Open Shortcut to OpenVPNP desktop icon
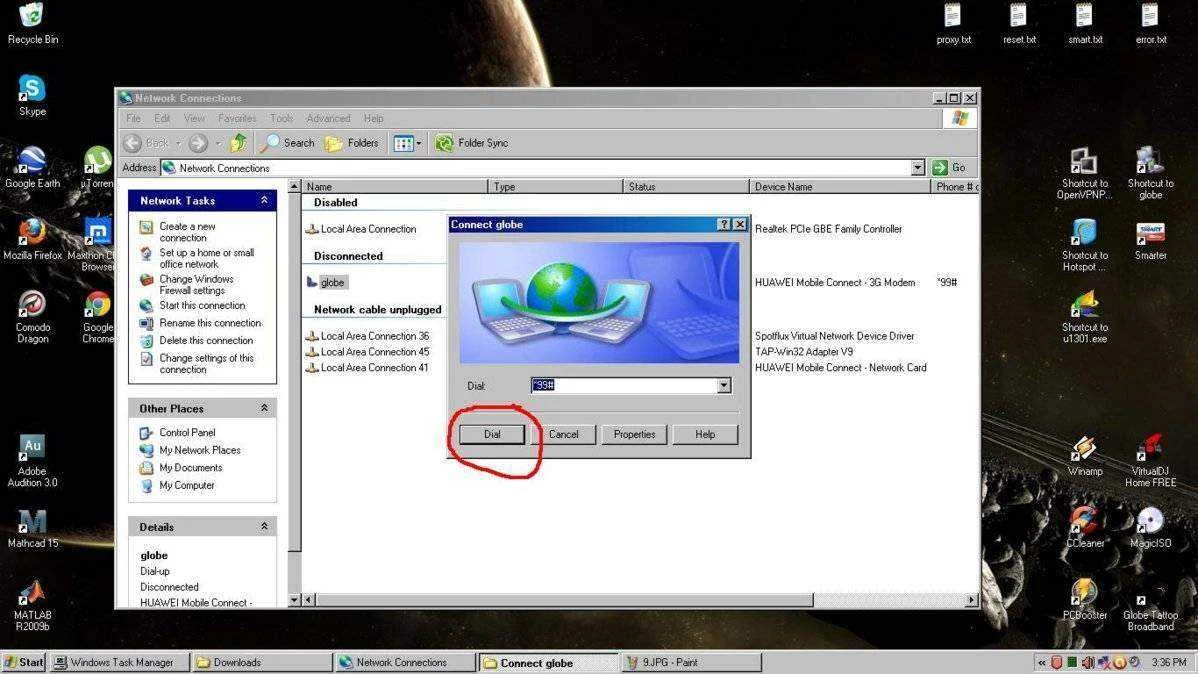The height and width of the screenshot is (674, 1198). tap(1084, 173)
